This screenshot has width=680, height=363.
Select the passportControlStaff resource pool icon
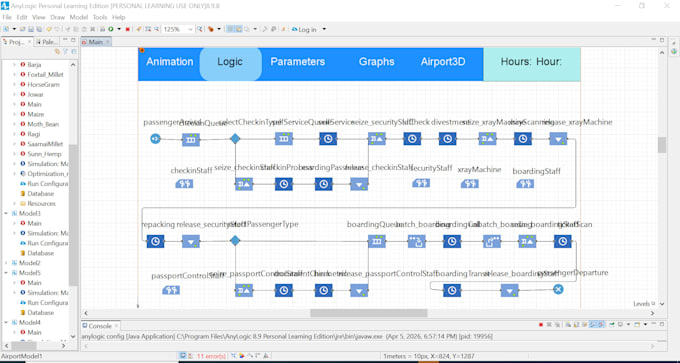click(171, 290)
